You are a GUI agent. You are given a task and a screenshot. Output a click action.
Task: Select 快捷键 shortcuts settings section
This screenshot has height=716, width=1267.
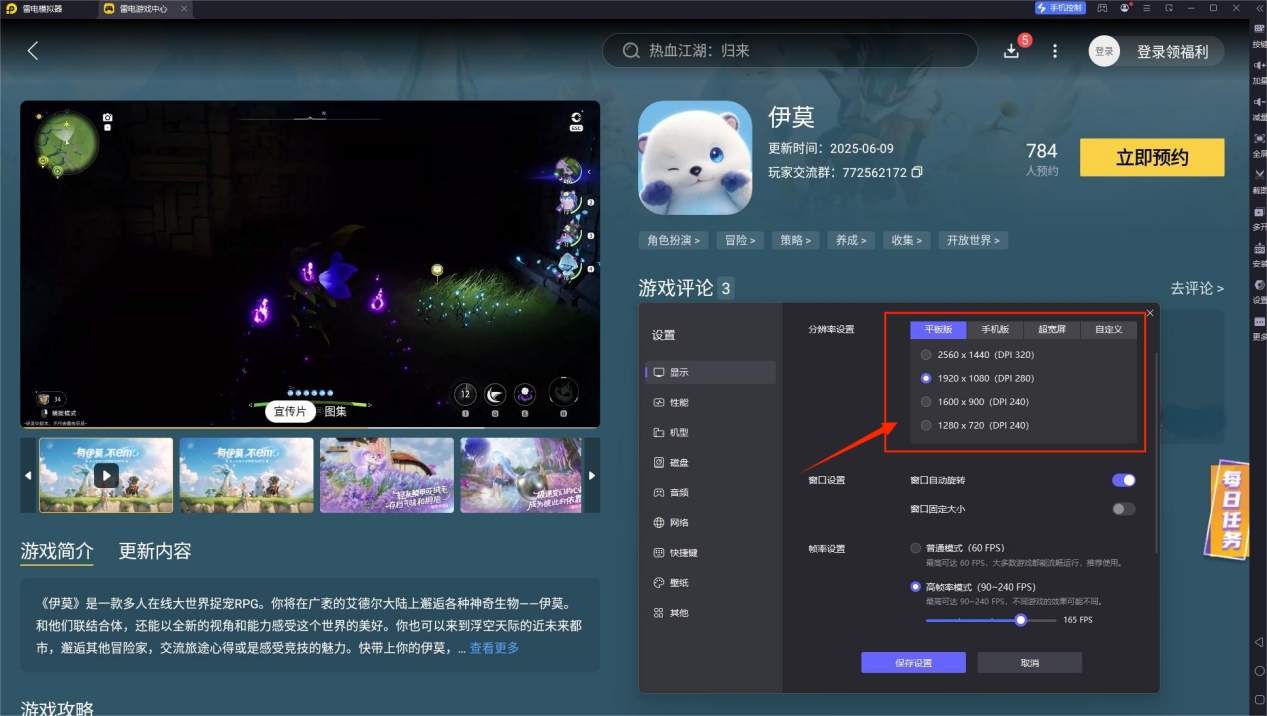point(711,552)
